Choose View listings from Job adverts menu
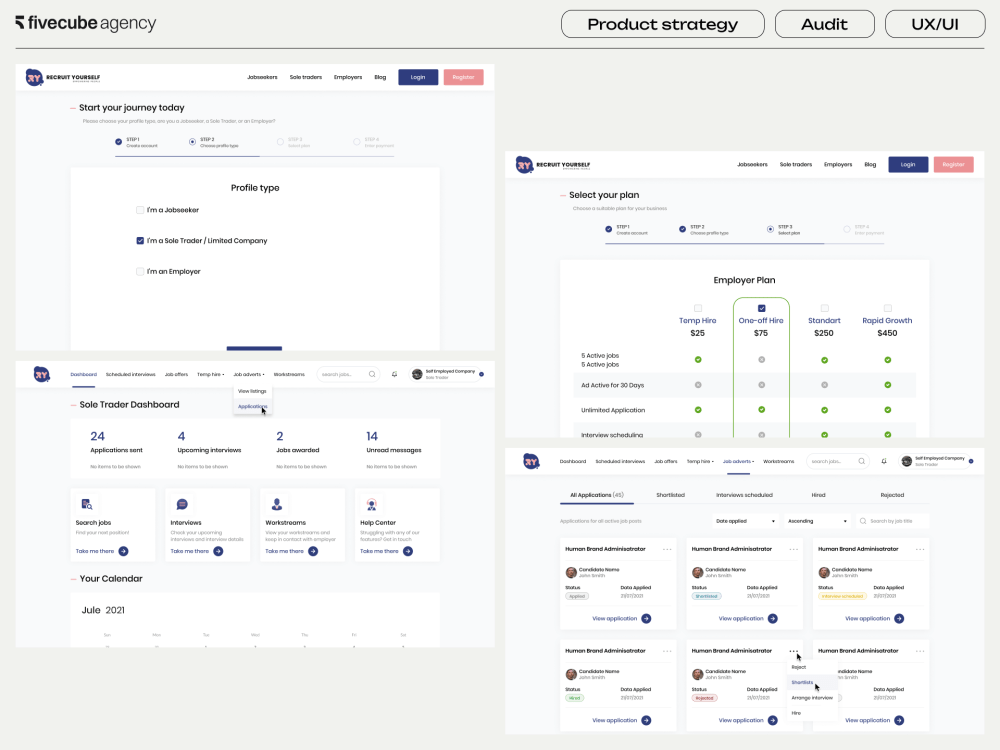Viewport: 1000px width, 750px height. tap(253, 391)
